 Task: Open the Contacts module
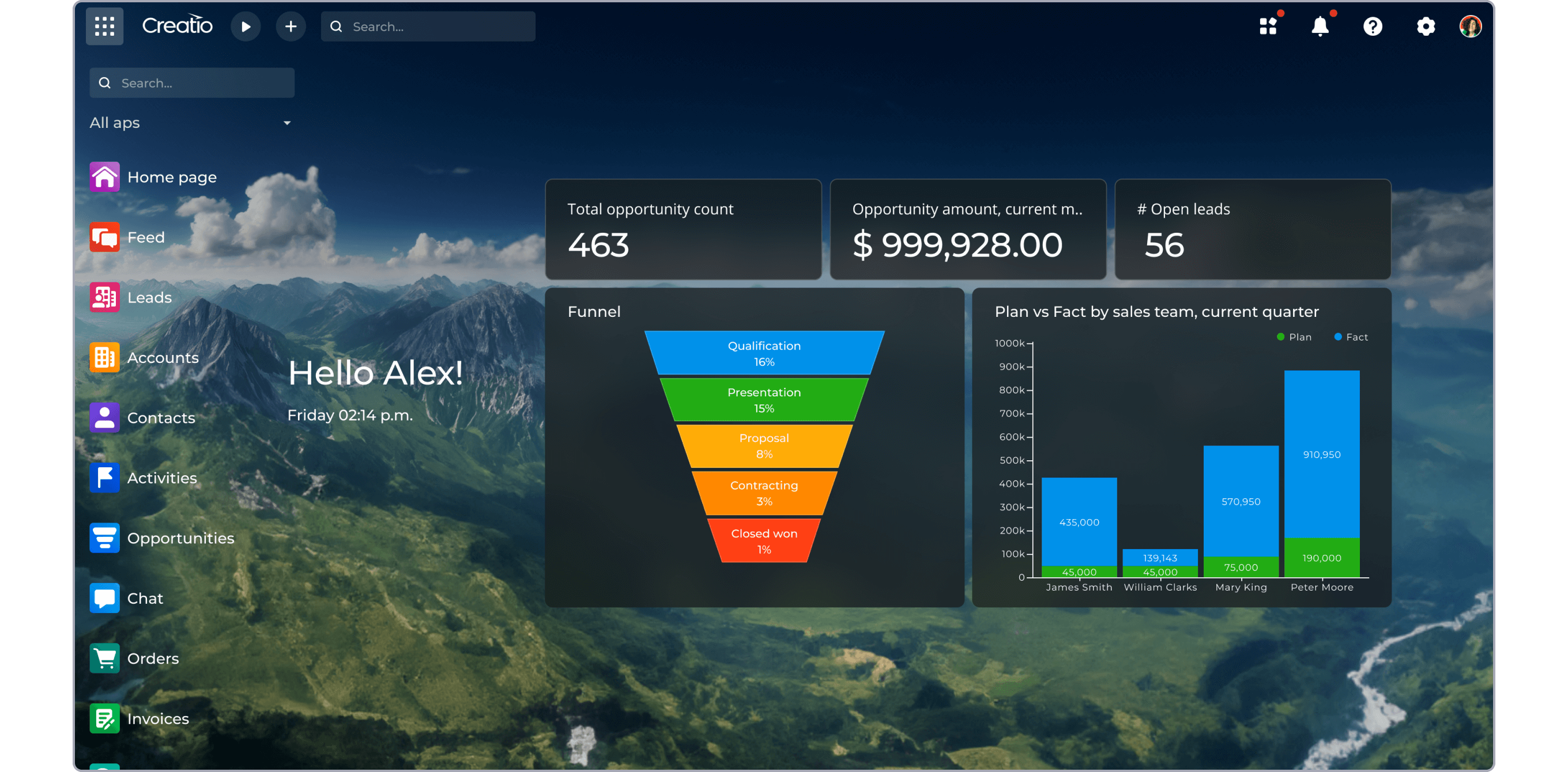(x=160, y=417)
